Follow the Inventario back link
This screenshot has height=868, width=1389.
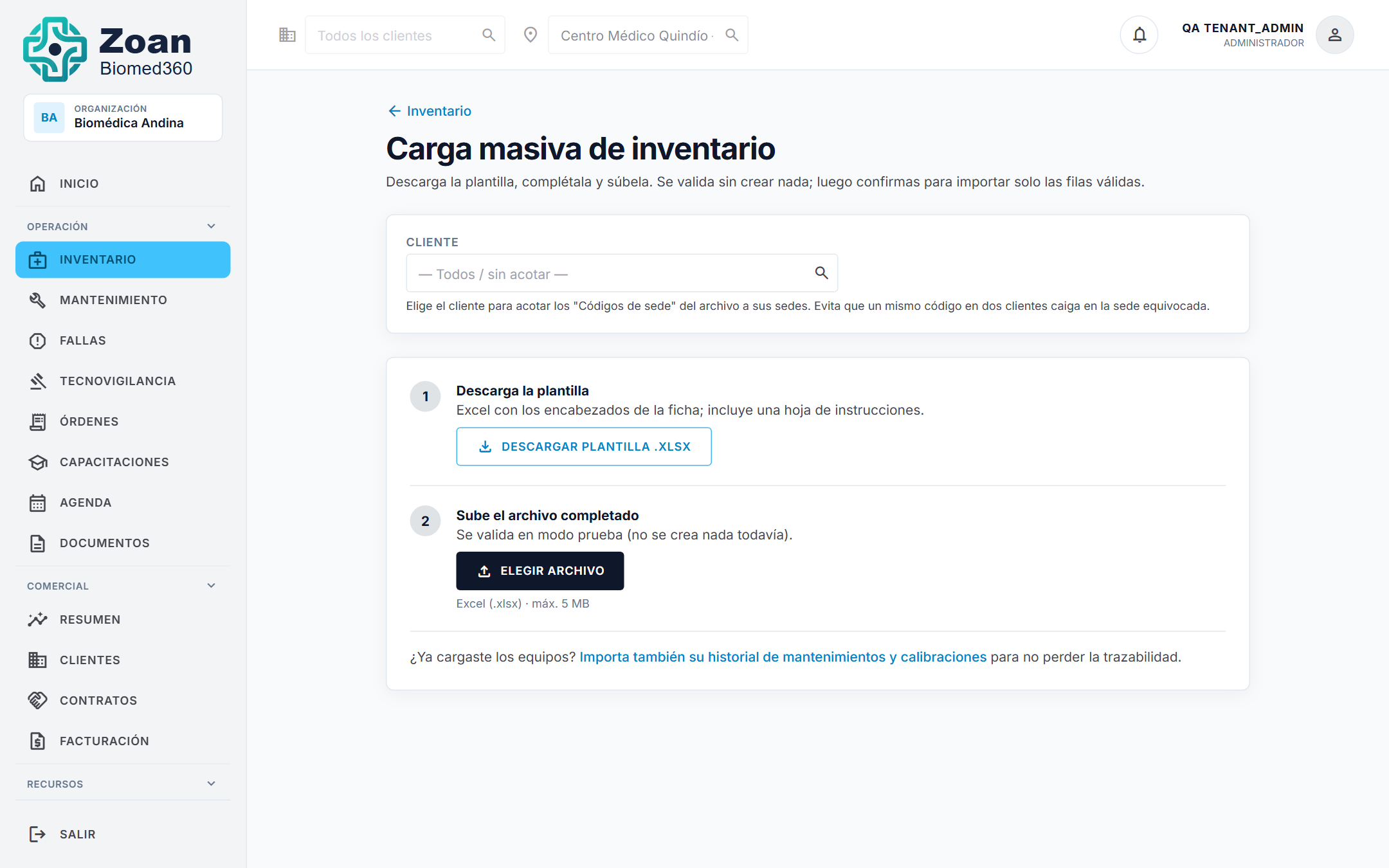click(430, 111)
